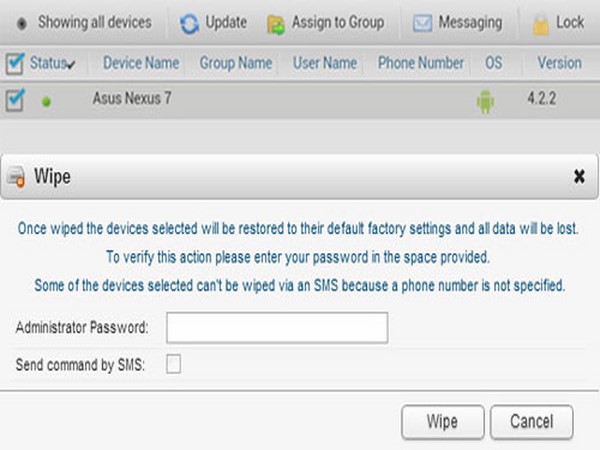Click the Update refresh icon
600x450 pixels.
(x=189, y=22)
